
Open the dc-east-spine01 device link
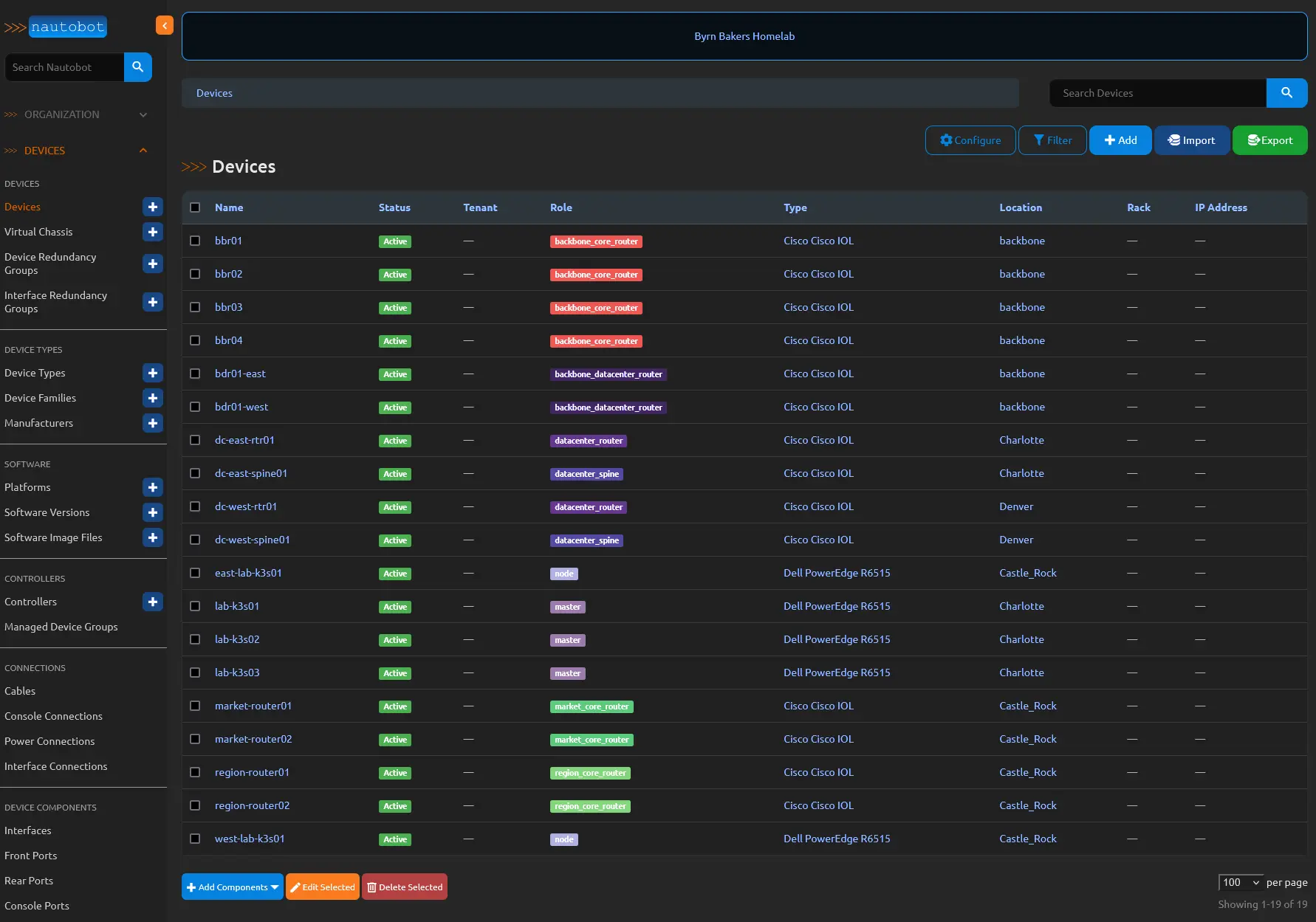[x=251, y=473]
